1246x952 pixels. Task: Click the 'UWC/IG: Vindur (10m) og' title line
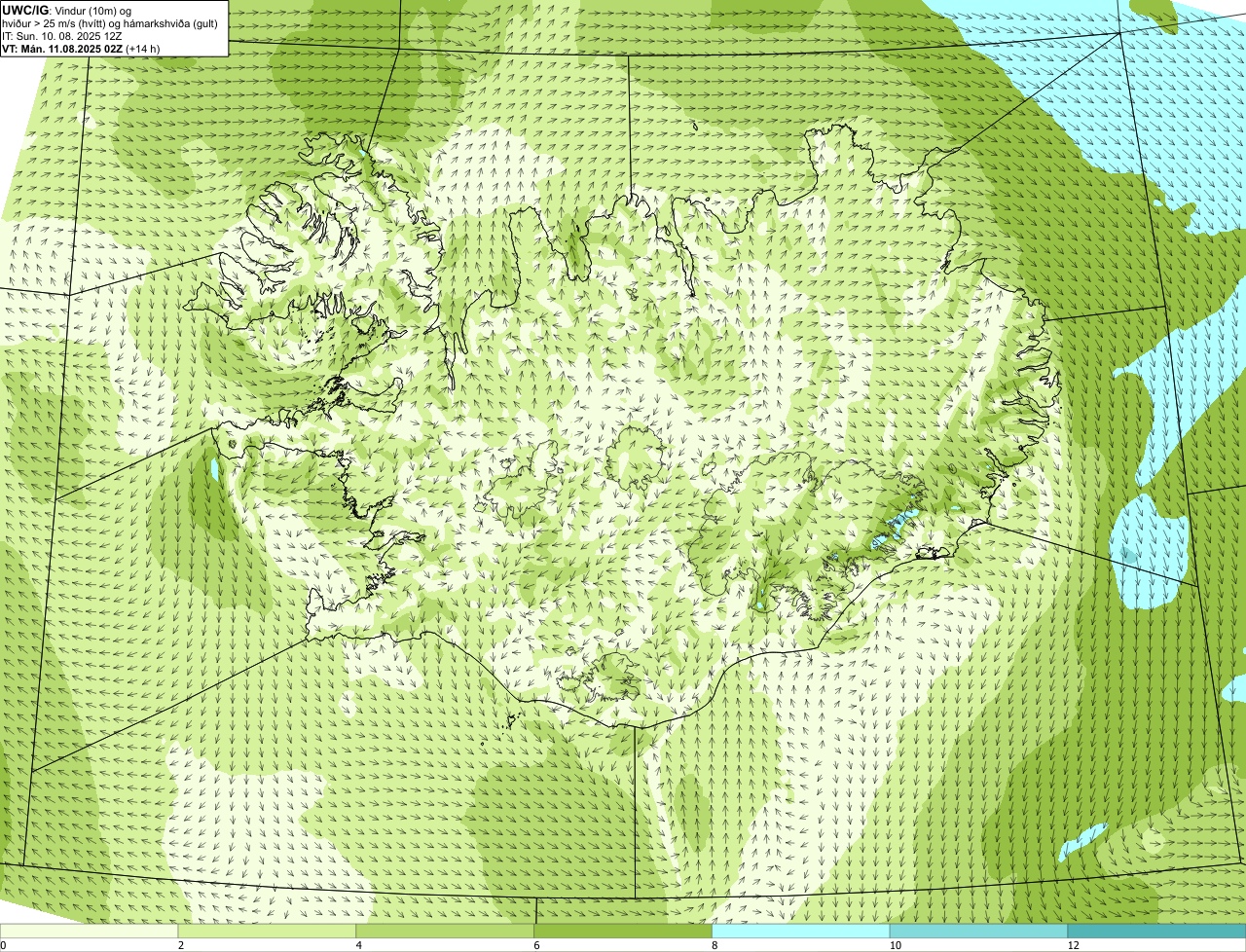(x=67, y=10)
